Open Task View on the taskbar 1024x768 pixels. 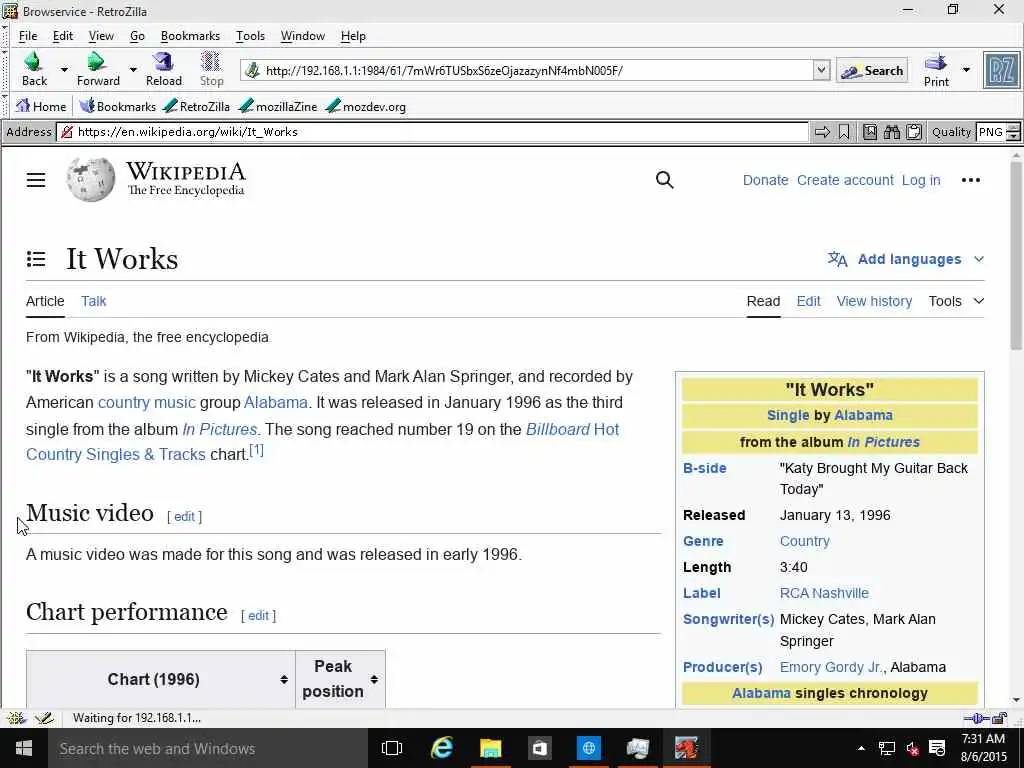pyautogui.click(x=392, y=748)
